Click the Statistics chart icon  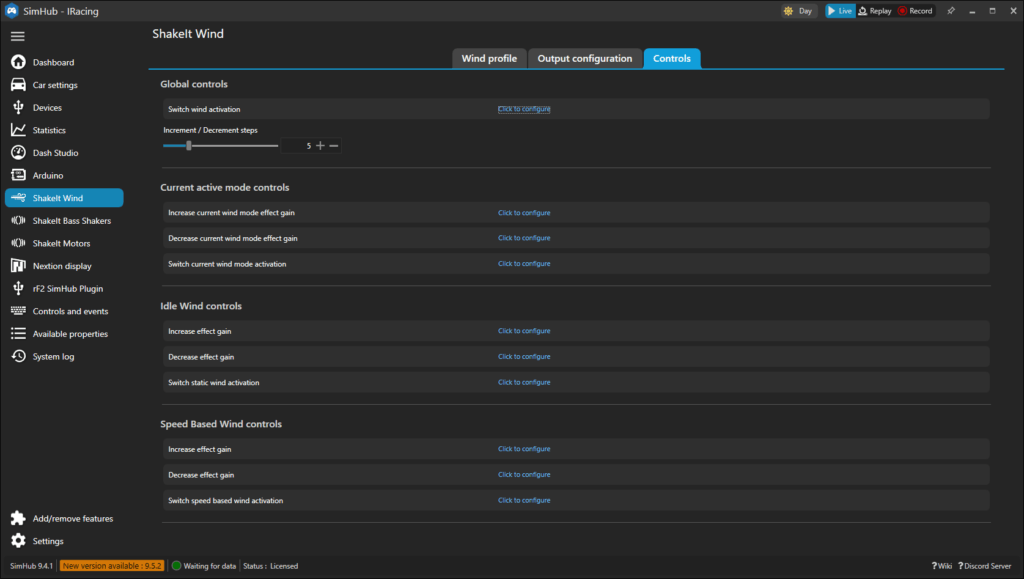(18, 130)
